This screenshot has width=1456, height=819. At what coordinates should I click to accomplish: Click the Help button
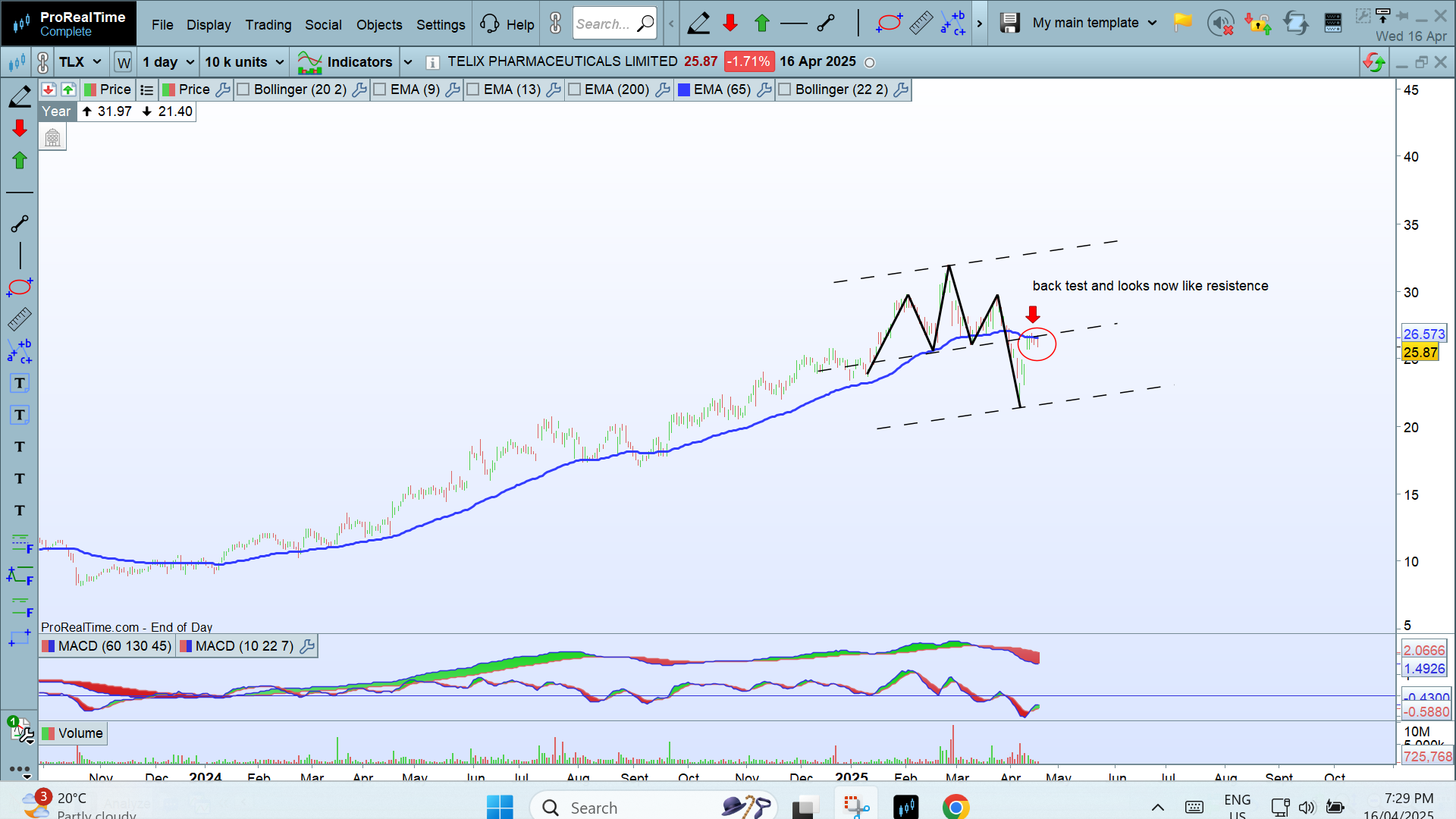pyautogui.click(x=508, y=24)
